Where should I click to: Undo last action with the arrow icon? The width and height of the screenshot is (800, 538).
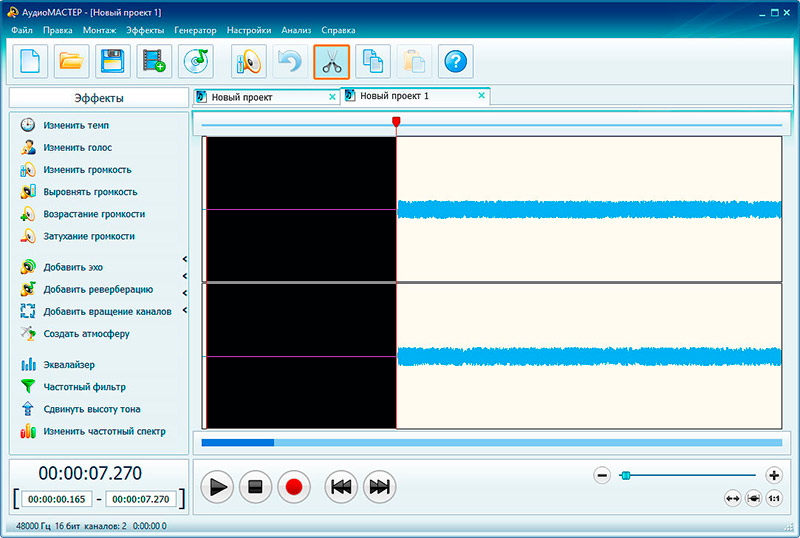(290, 61)
